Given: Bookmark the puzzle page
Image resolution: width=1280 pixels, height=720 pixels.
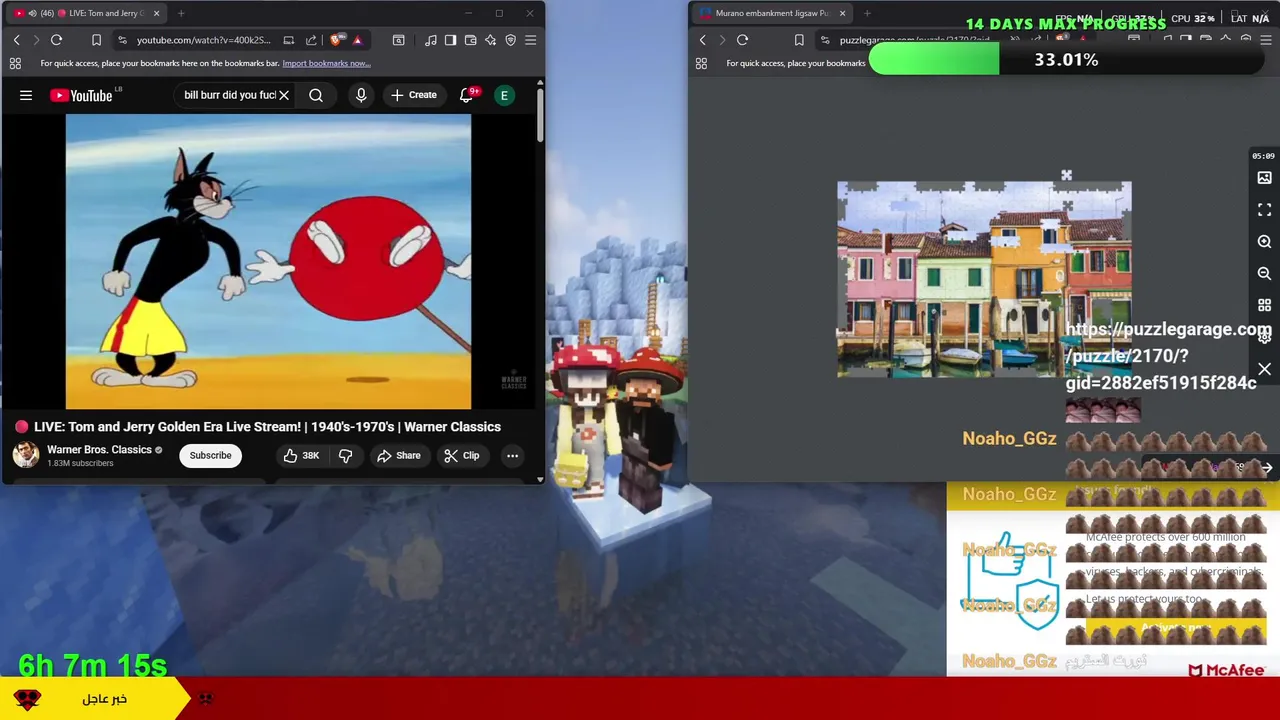Looking at the screenshot, I should [799, 40].
